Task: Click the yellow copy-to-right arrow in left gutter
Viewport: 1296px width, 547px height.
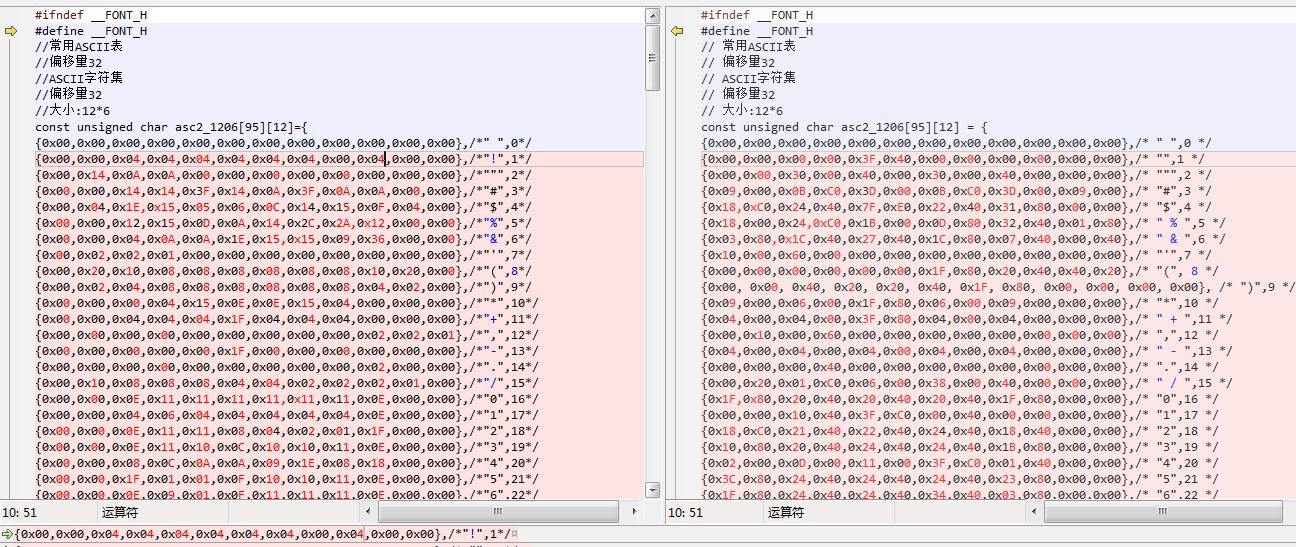Action: coord(12,31)
